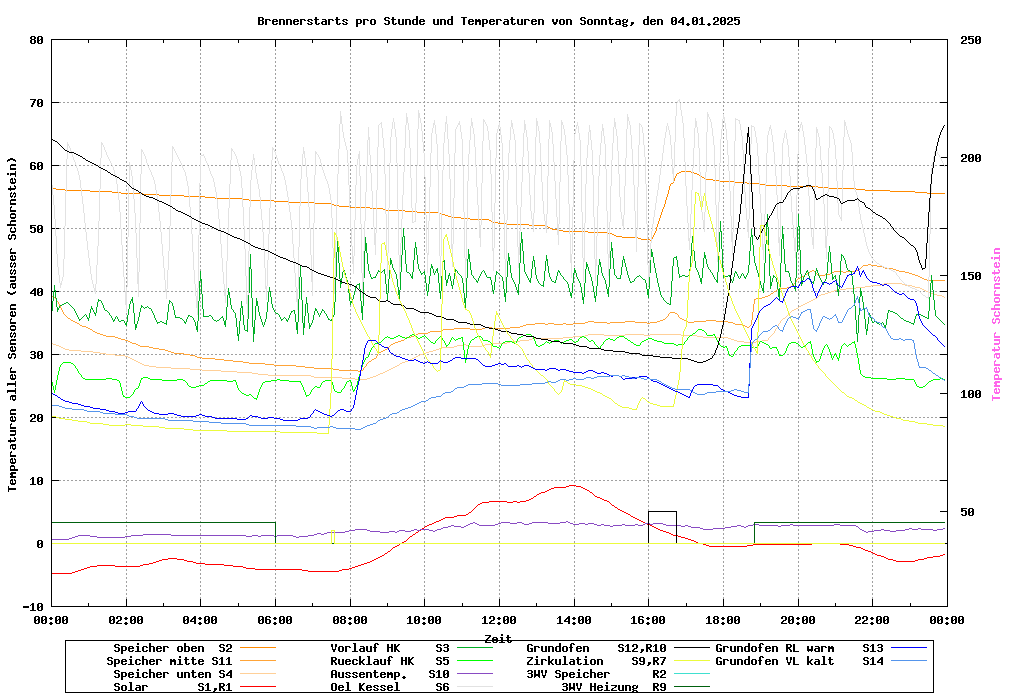
Task: Click the 'Zeit' x-axis label
Action: [498, 638]
